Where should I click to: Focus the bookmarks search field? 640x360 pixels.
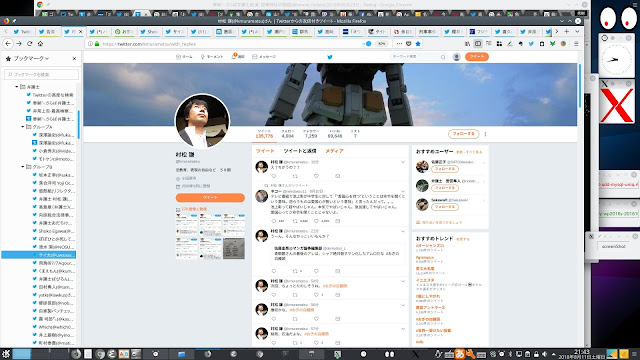(x=41, y=74)
